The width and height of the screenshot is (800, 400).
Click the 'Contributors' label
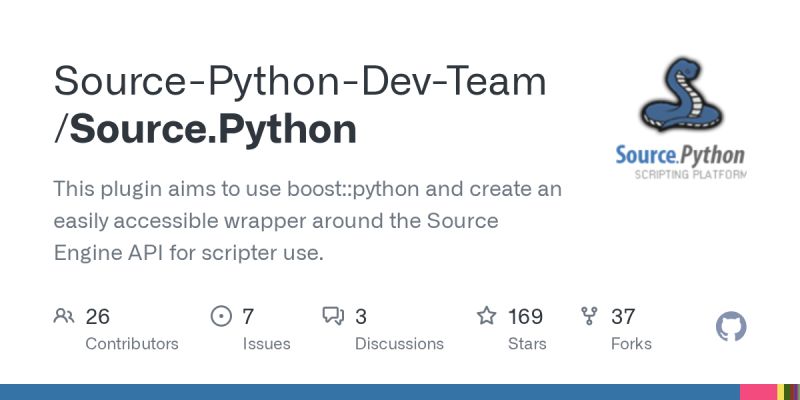point(132,344)
